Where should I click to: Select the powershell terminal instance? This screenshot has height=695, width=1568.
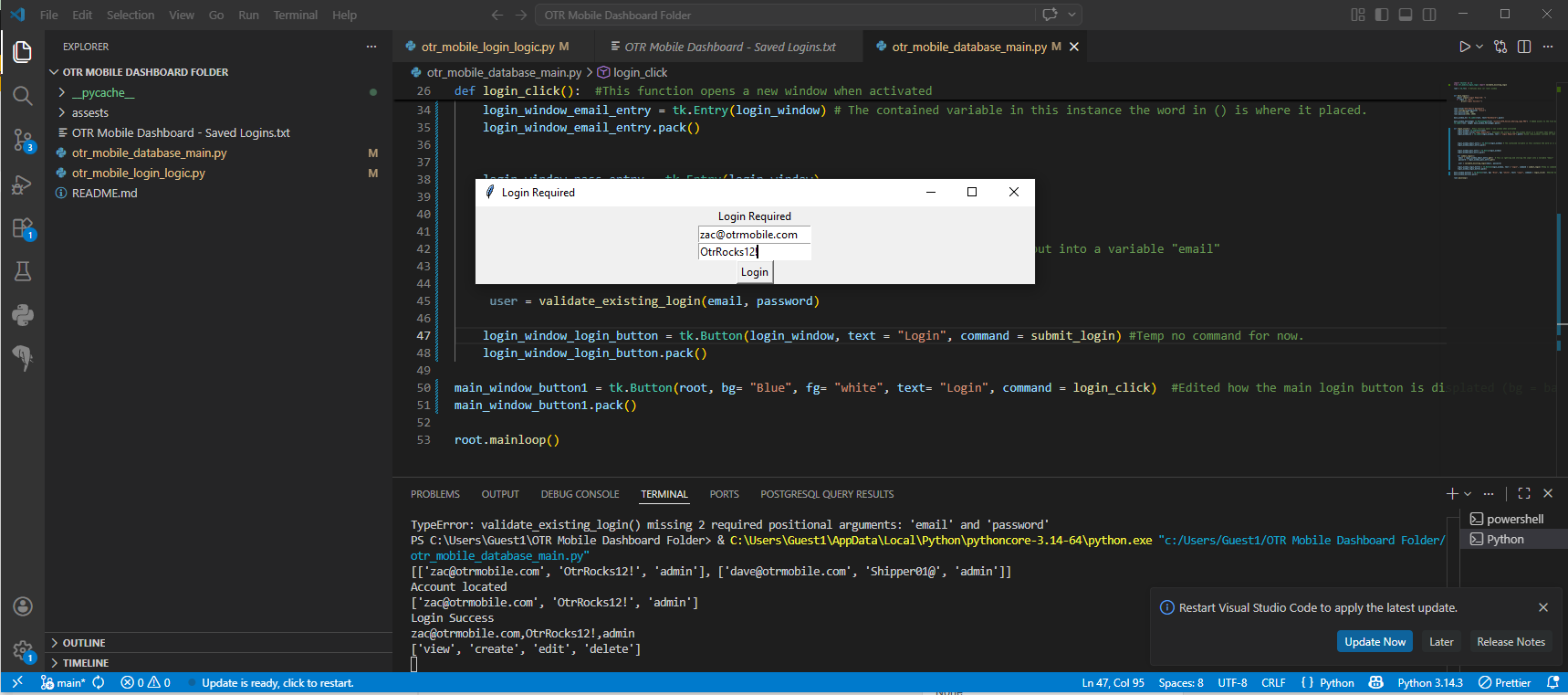pos(1511,519)
